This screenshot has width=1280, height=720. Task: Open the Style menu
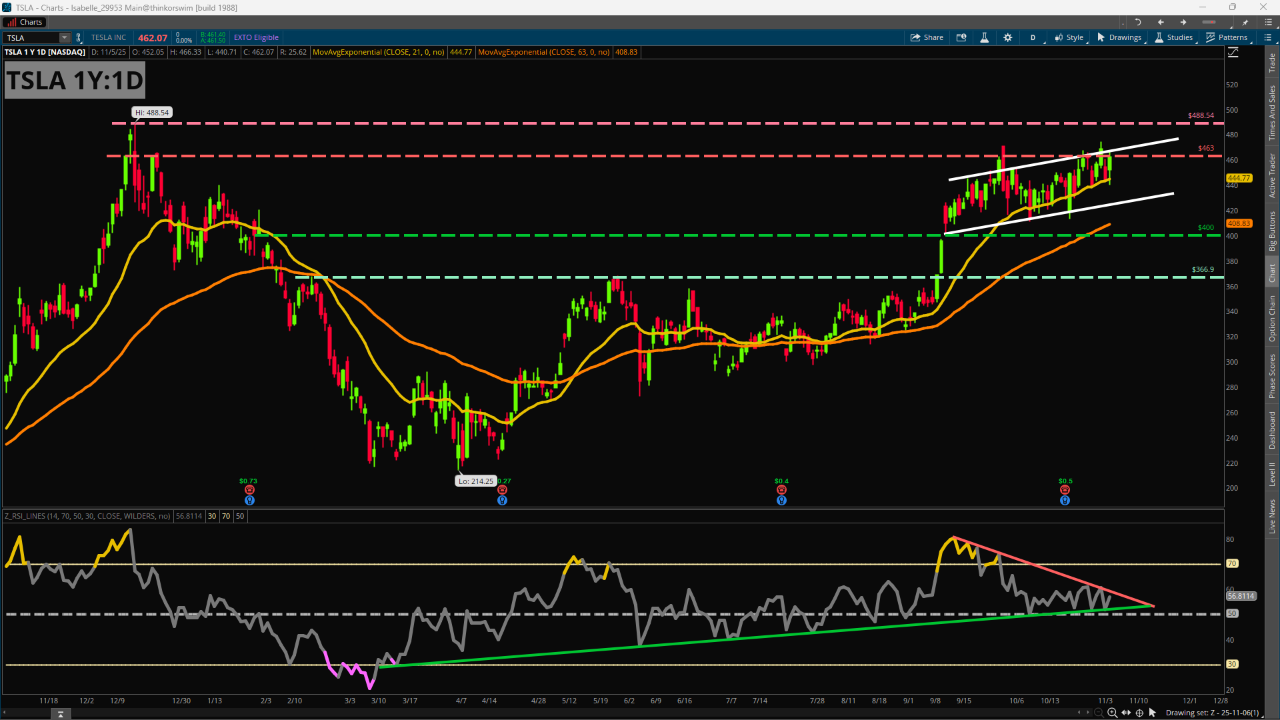[x=1068, y=37]
